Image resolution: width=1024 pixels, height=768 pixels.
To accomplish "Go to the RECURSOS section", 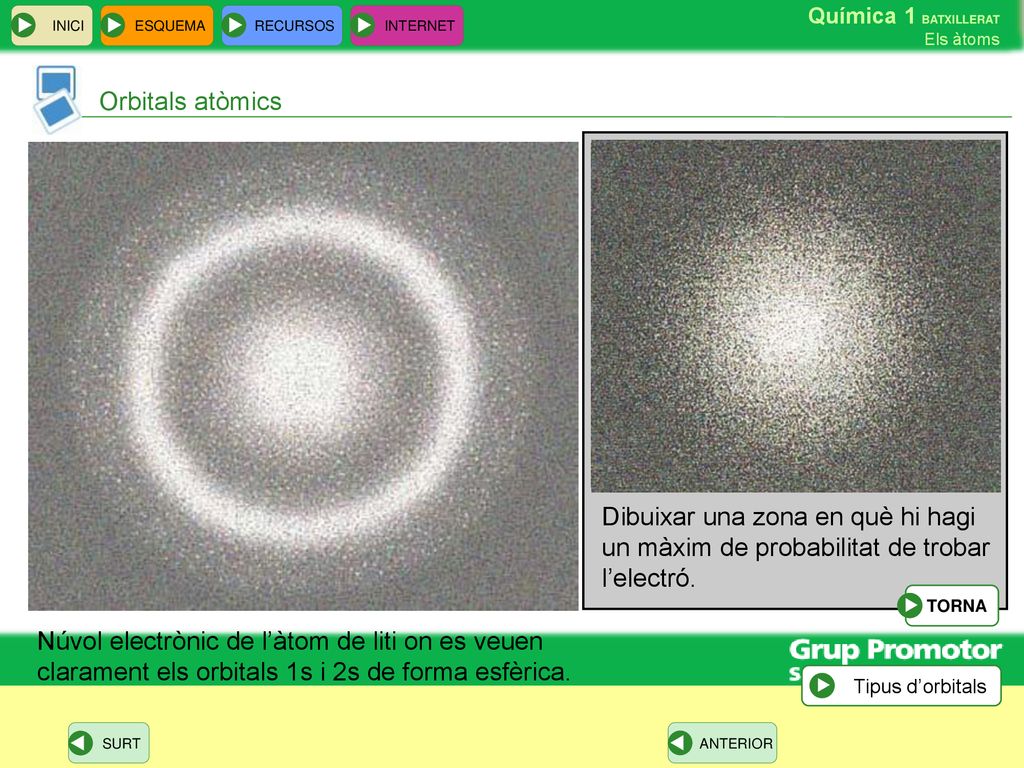I will pyautogui.click(x=281, y=25).
